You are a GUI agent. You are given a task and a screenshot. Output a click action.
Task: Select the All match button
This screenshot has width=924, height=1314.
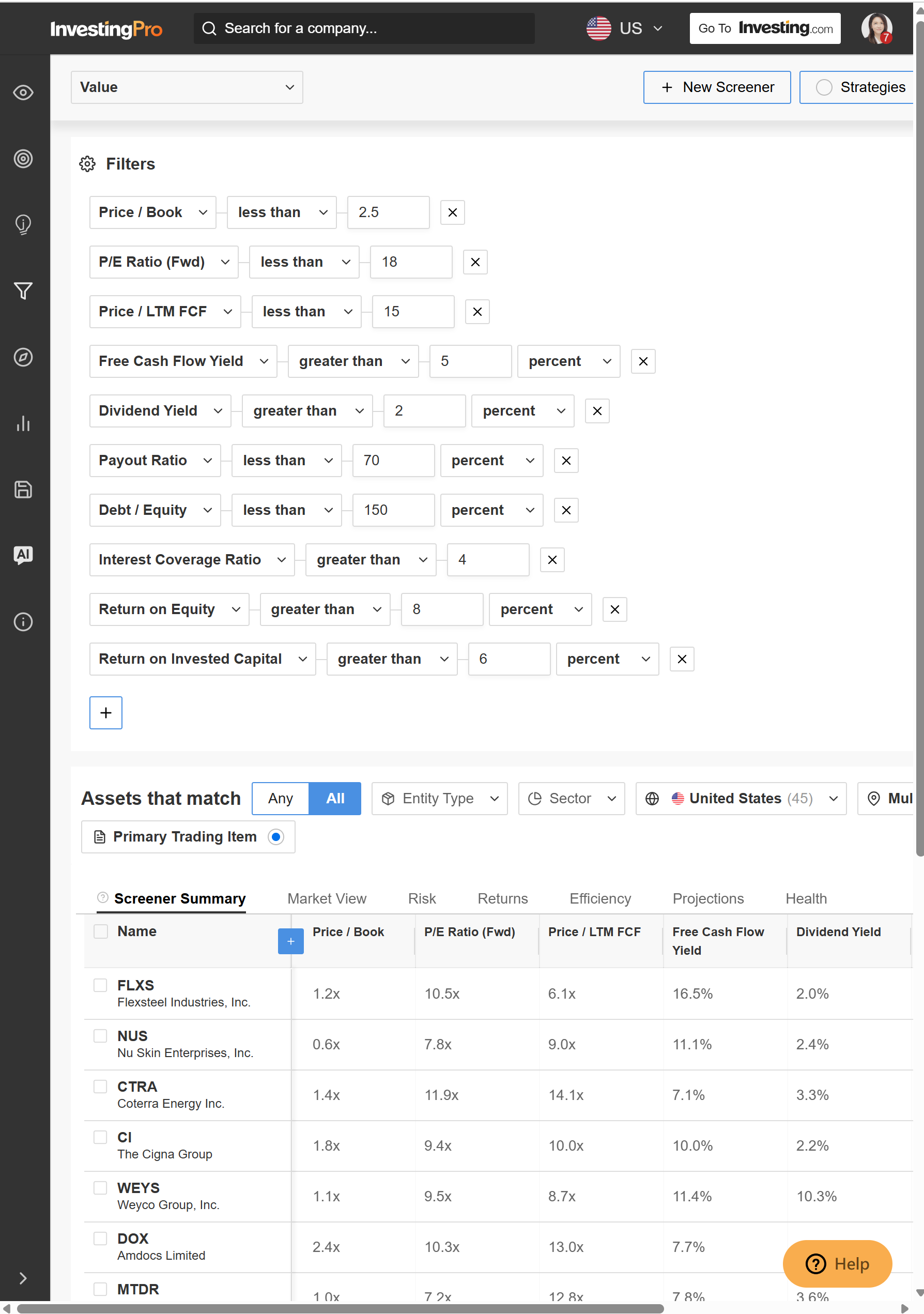(x=335, y=798)
